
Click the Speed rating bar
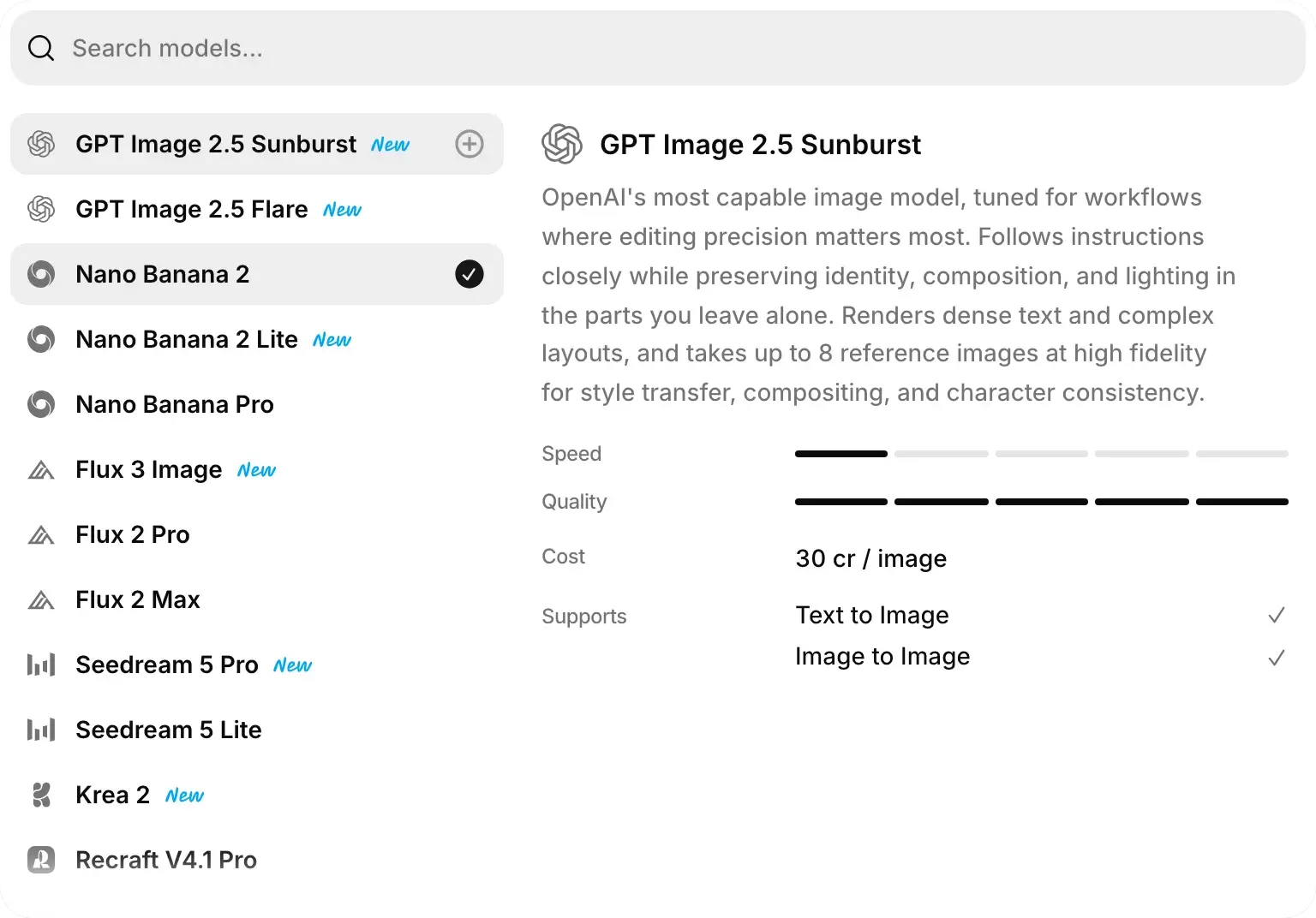pos(1042,454)
